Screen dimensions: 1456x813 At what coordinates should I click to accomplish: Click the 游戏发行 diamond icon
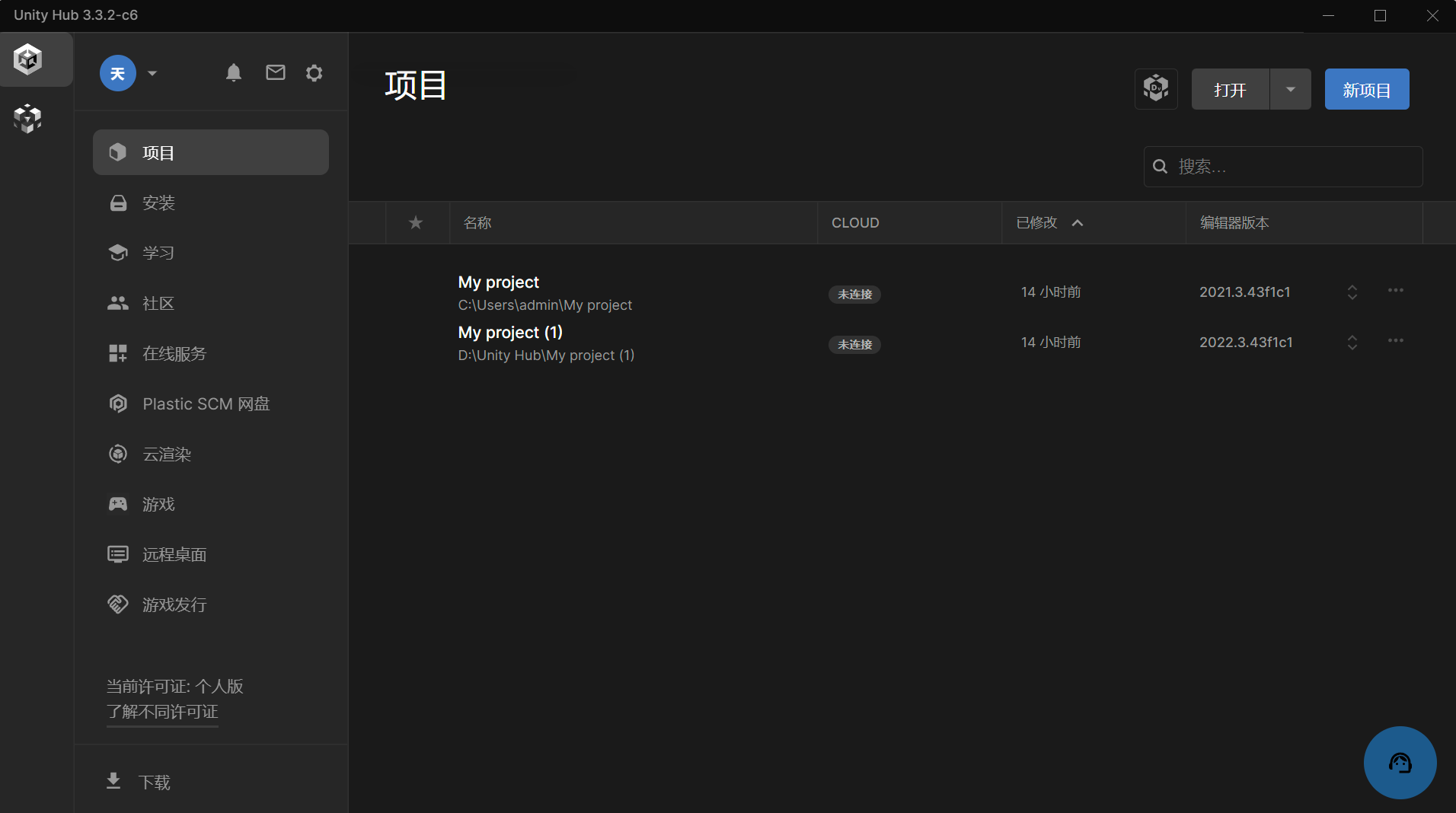(x=118, y=604)
